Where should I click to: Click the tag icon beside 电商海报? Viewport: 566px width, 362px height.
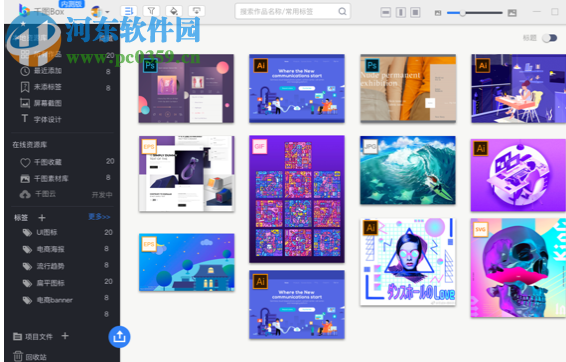(27, 249)
